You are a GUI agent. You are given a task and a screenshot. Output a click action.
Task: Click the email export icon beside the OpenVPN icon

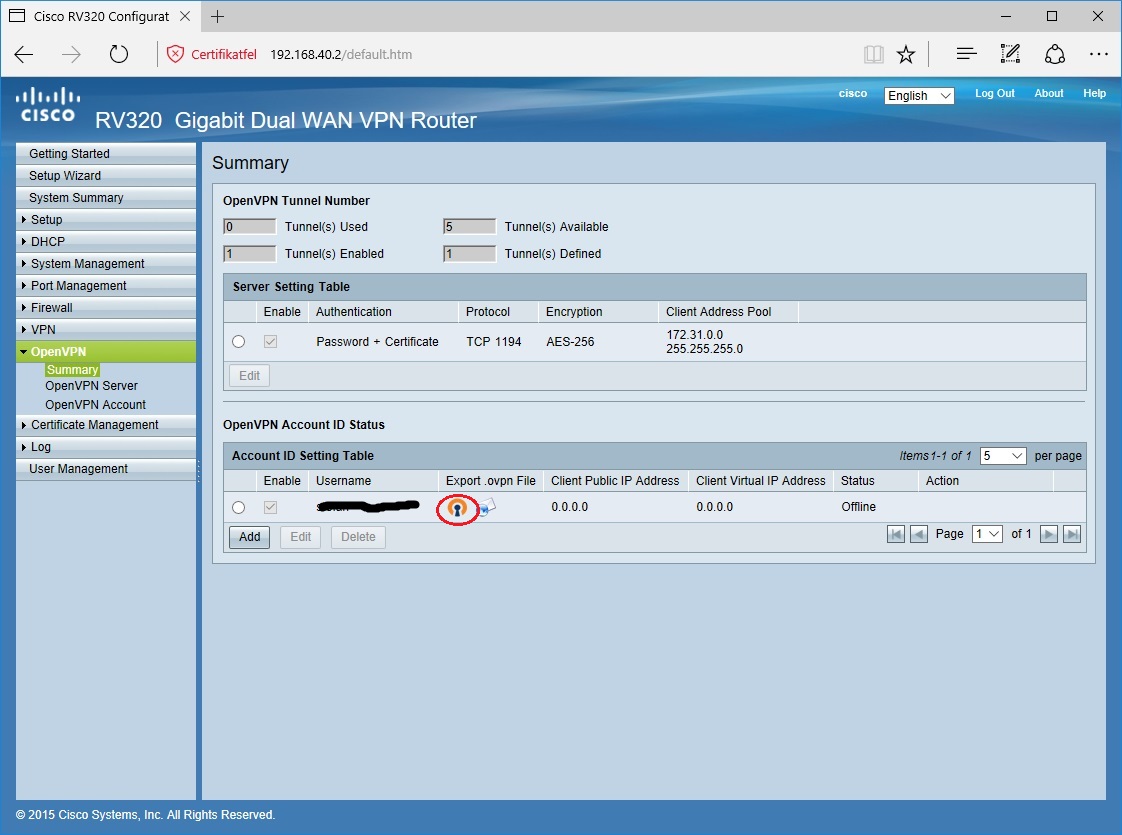tap(487, 507)
